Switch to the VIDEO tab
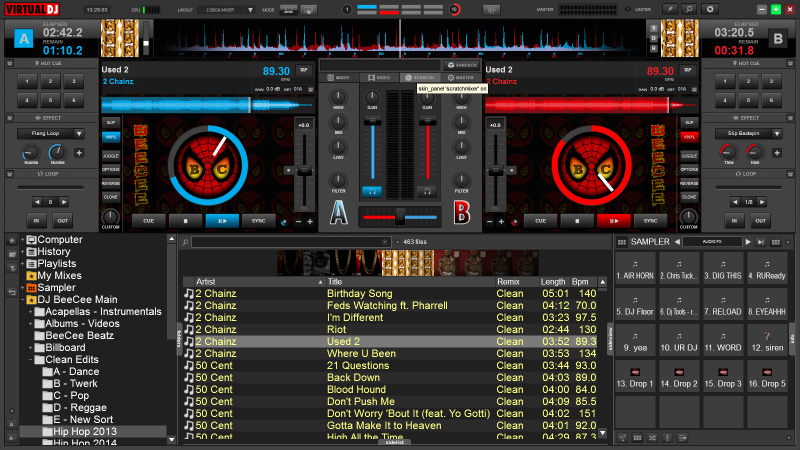Image resolution: width=800 pixels, height=450 pixels. pyautogui.click(x=379, y=78)
